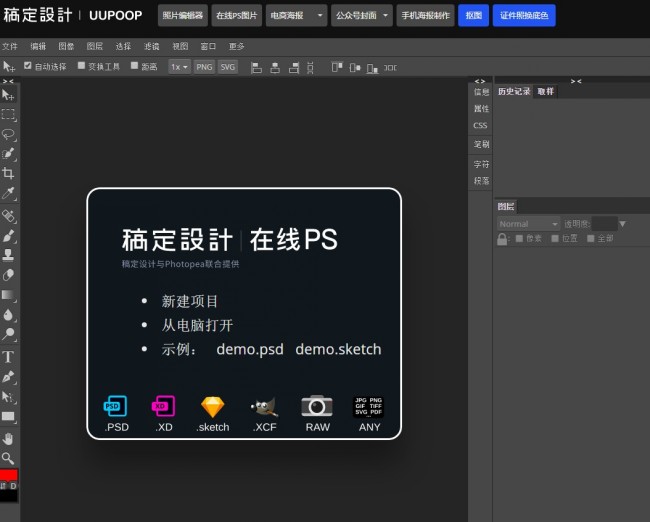Click the align vertical centers icon
This screenshot has width=650, height=522.
355,68
